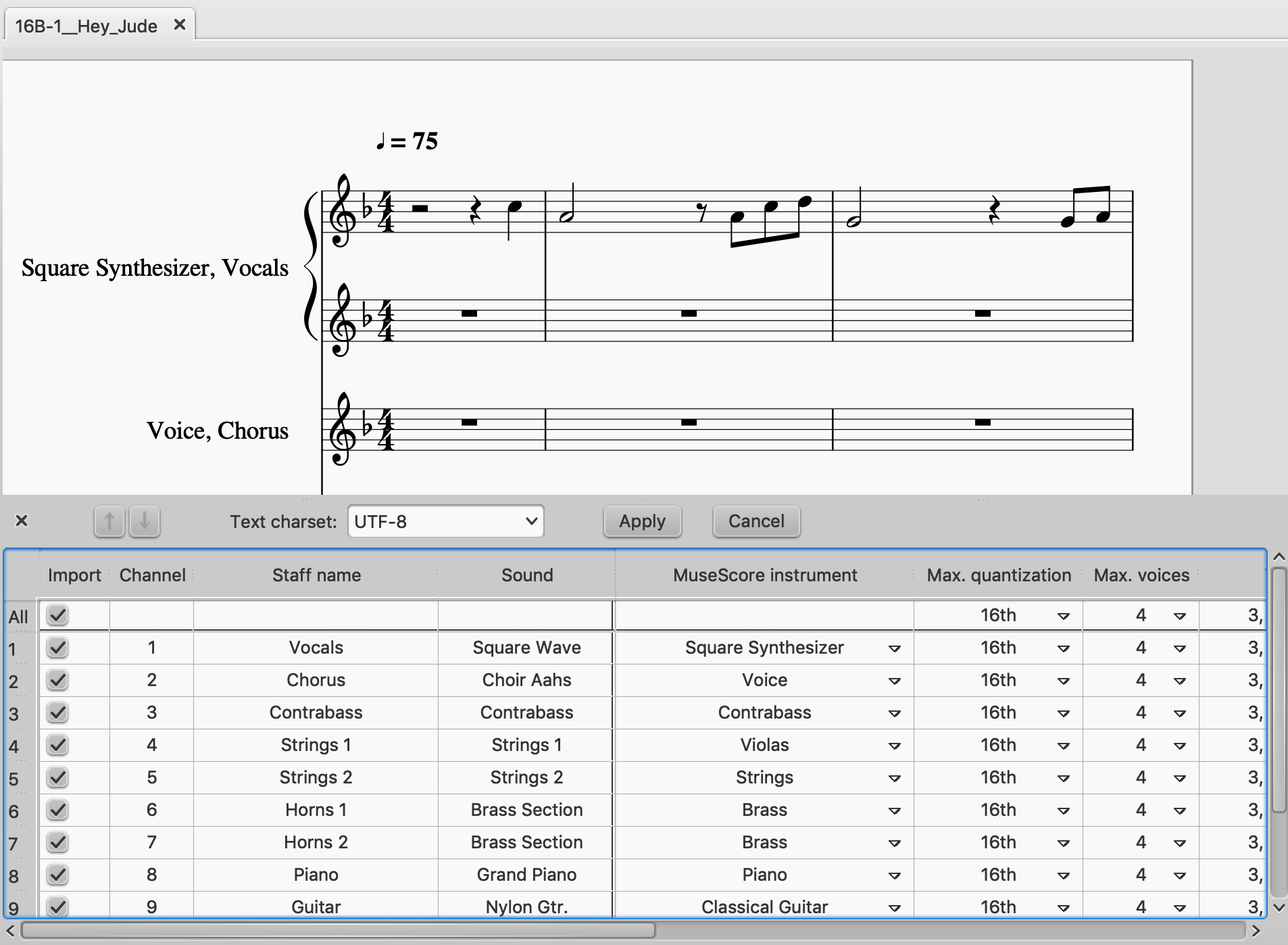The height and width of the screenshot is (945, 1288).
Task: Click the Sound column header
Action: (x=526, y=575)
